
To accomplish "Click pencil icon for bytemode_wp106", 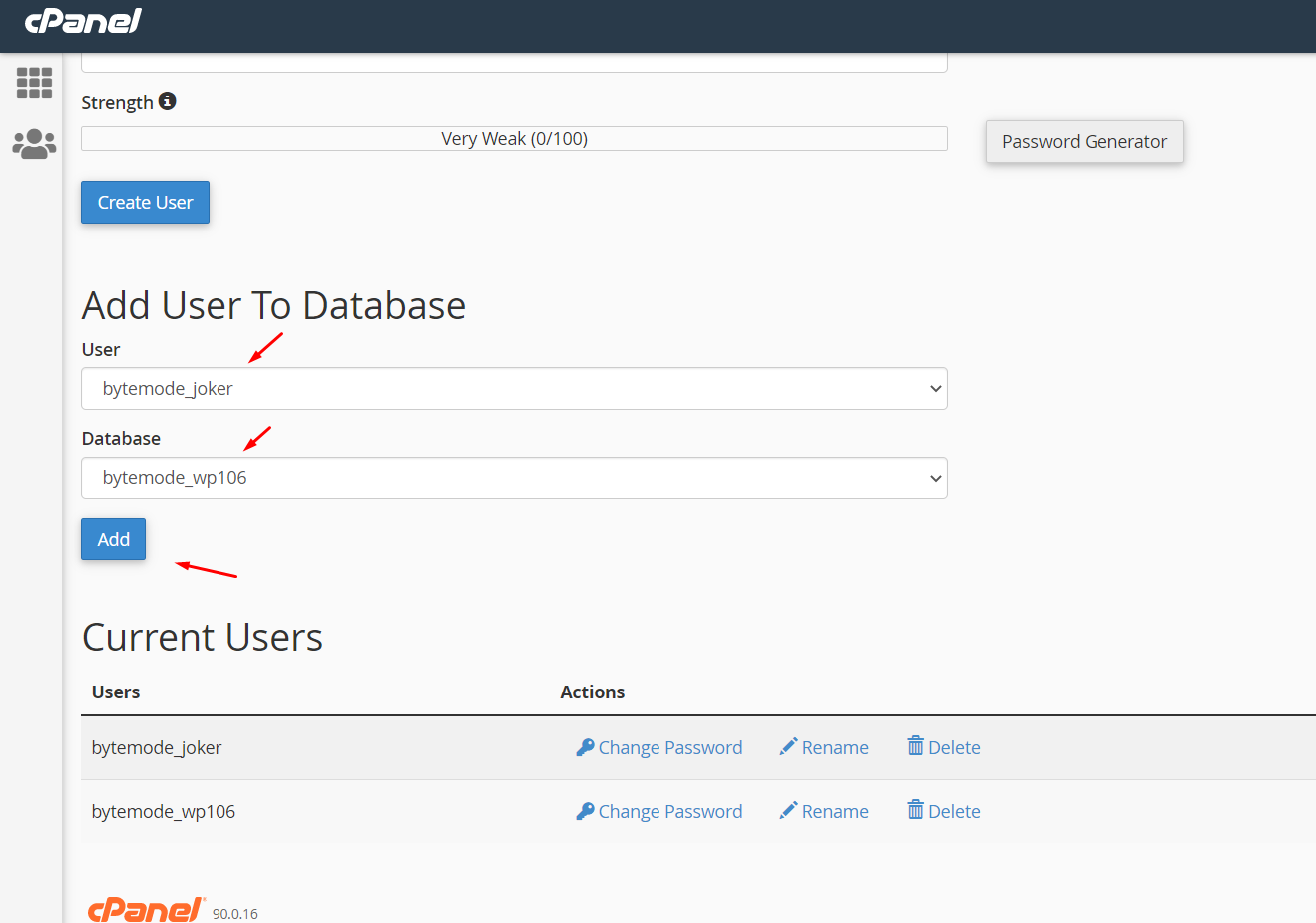I will click(788, 811).
